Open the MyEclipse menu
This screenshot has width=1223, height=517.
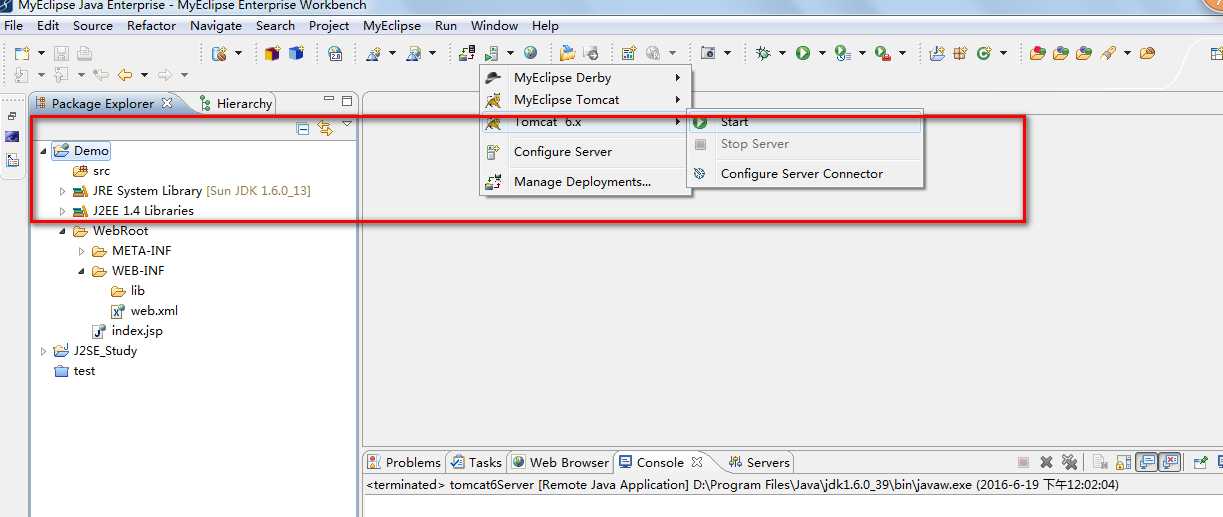[x=392, y=25]
